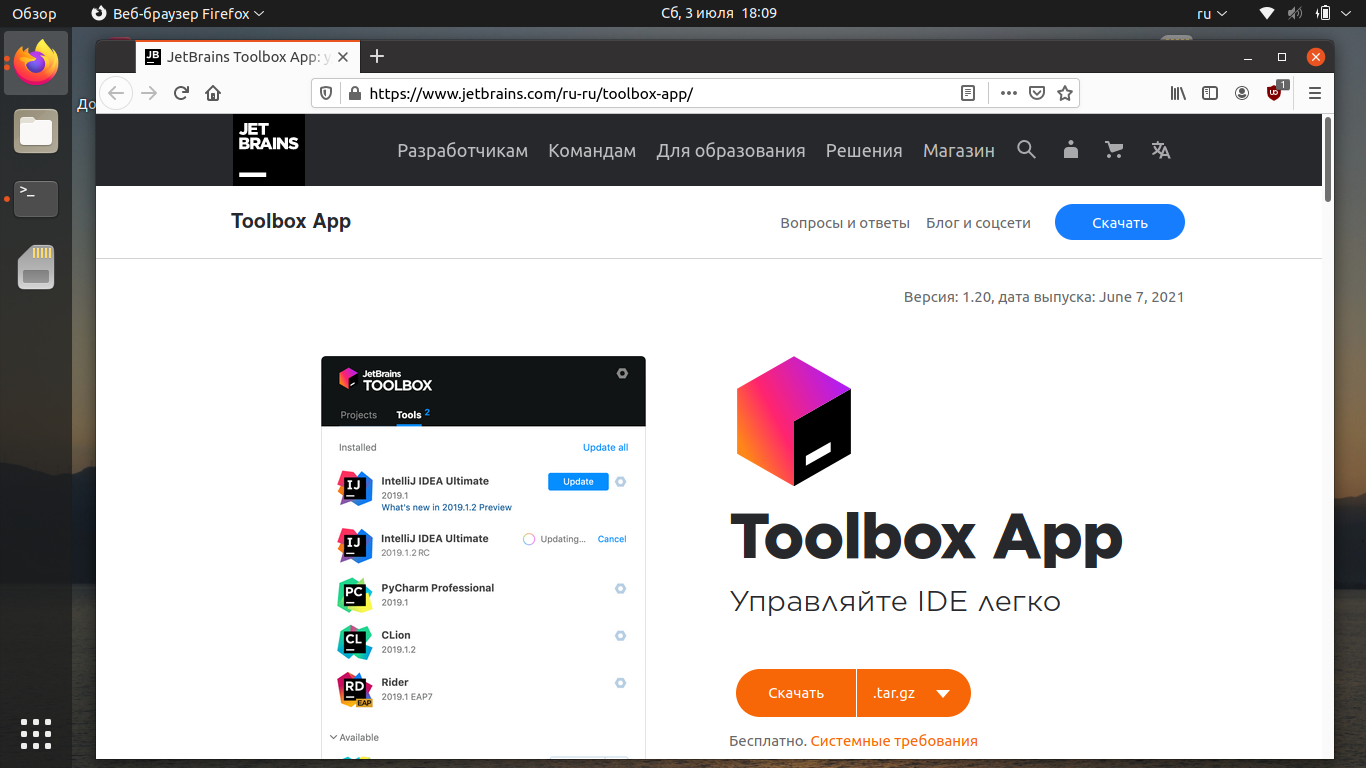
Task: Click the URL address field
Action: pos(660,93)
